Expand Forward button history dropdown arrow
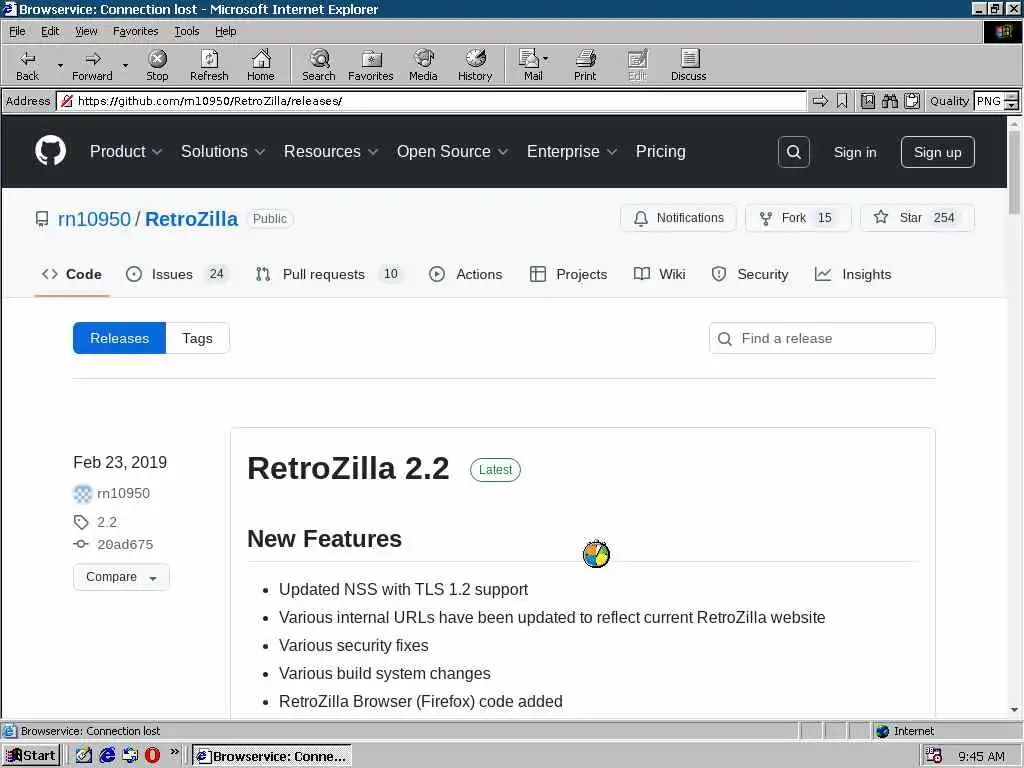This screenshot has height=768, width=1024. click(125, 65)
